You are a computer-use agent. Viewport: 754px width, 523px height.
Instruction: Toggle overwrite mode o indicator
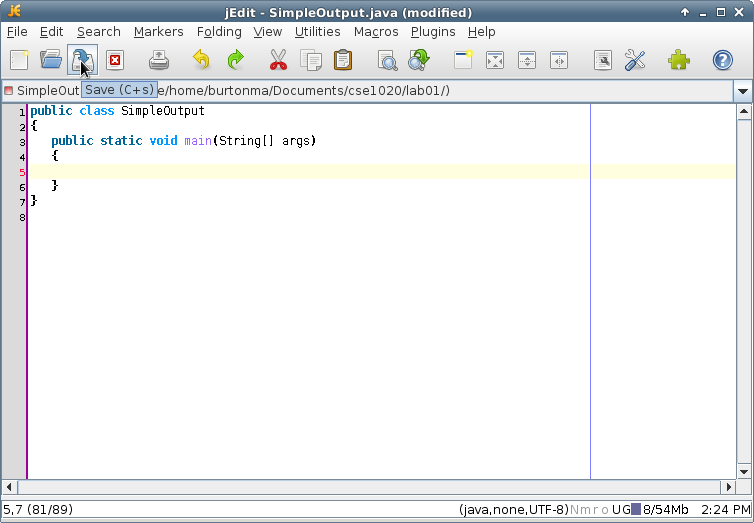605,510
